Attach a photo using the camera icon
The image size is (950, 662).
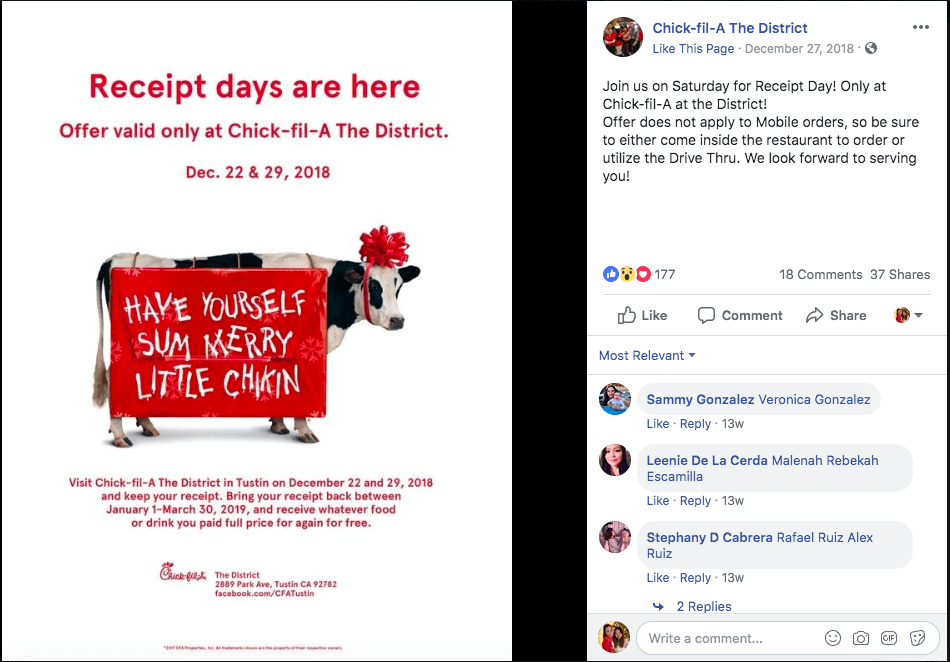(x=860, y=638)
